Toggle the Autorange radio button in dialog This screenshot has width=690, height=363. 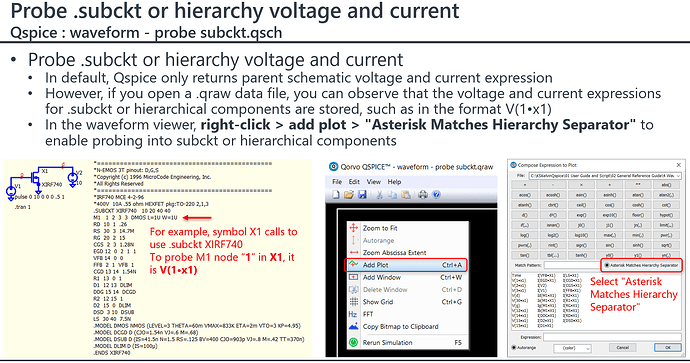point(514,347)
